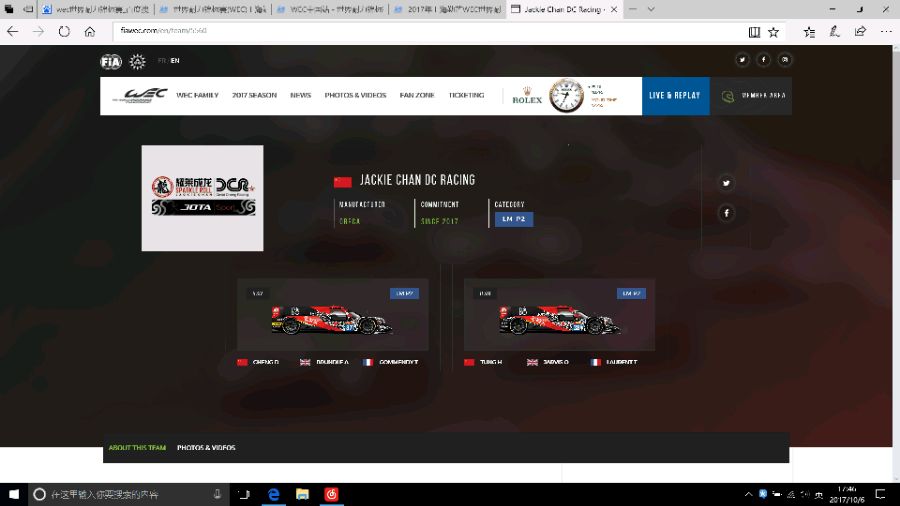Open new tab plus button
Viewport: 900px width, 506px height.
coord(632,9)
